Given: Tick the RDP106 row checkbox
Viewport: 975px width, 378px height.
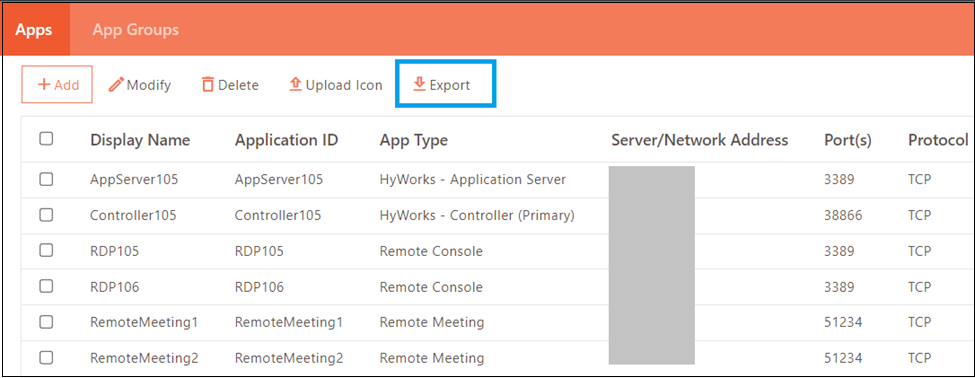Looking at the screenshot, I should click(46, 287).
